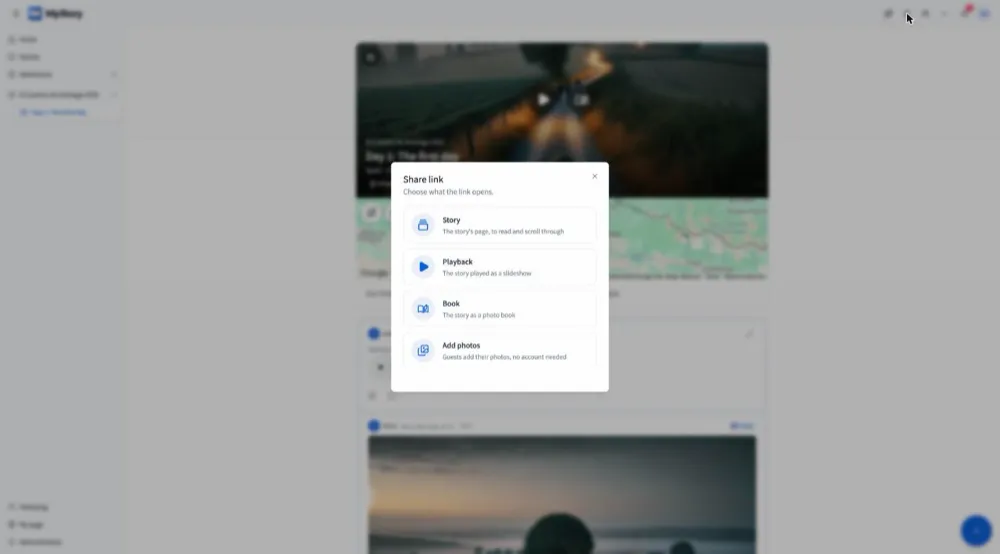Image resolution: width=1000 pixels, height=554 pixels.
Task: Choose the Add photos guest link
Action: coord(499,351)
